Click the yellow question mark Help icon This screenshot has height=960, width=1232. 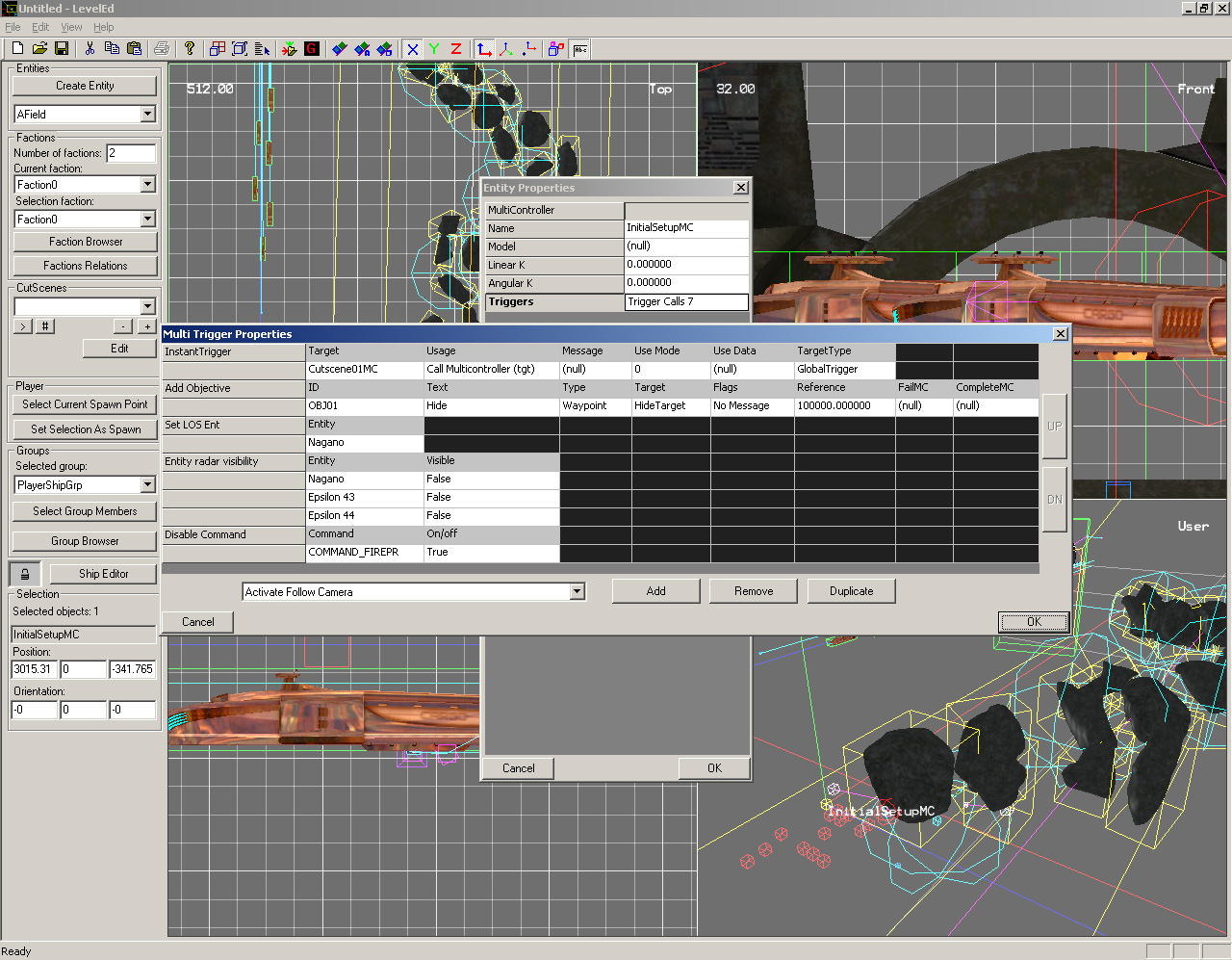[190, 49]
